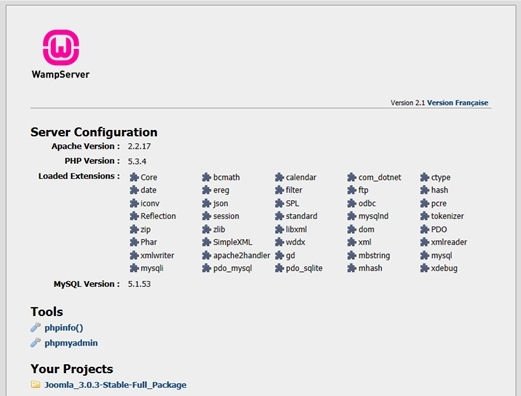Click the puzzle icon next to calendar
The image size is (521, 396).
(279, 177)
